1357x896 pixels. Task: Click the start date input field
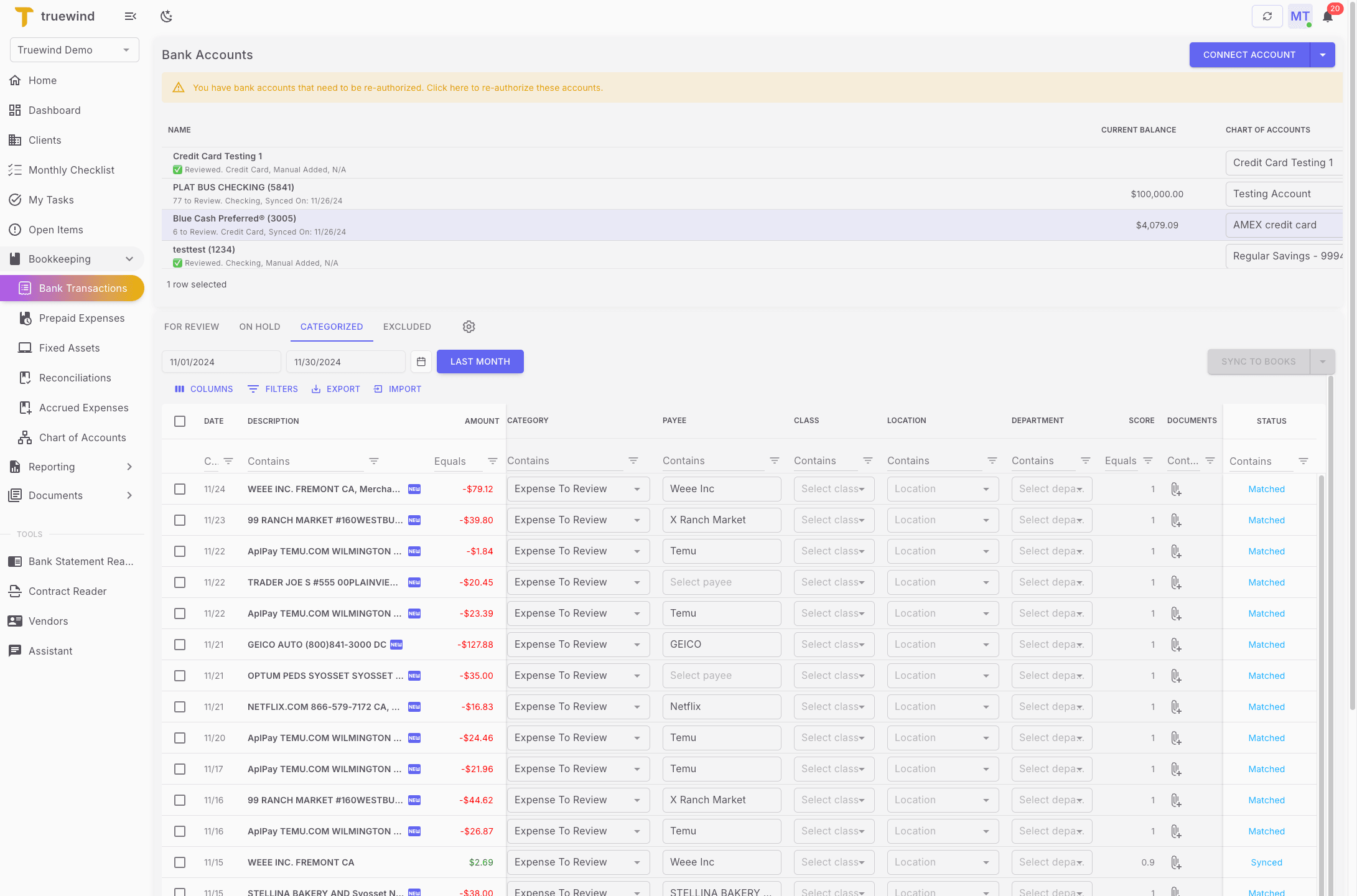tap(221, 362)
